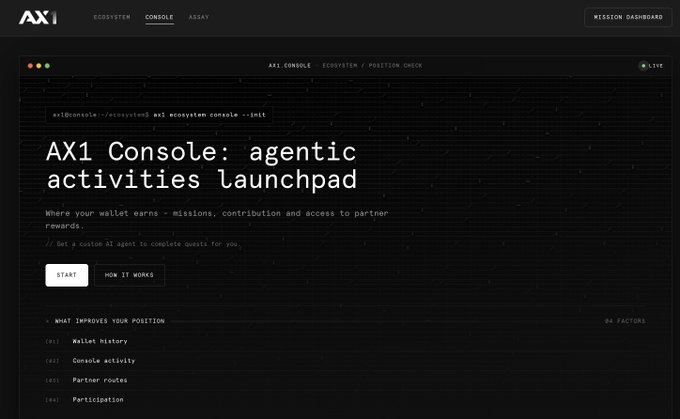This screenshot has height=419, width=680.
Task: Select the Partner routes factor
Action: (100, 380)
